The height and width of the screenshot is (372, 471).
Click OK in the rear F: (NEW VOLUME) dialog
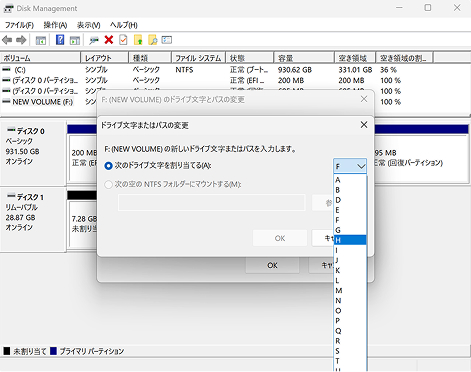pos(272,265)
